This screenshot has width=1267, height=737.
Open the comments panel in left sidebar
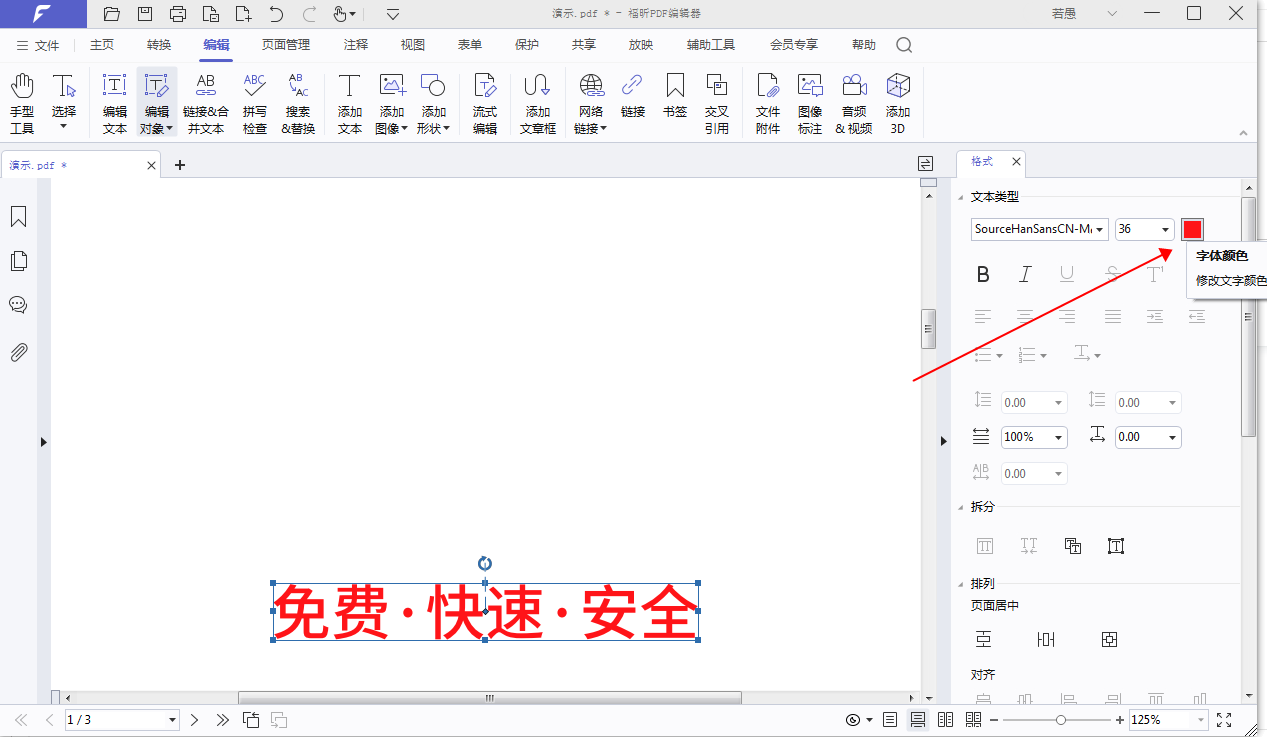click(x=18, y=305)
